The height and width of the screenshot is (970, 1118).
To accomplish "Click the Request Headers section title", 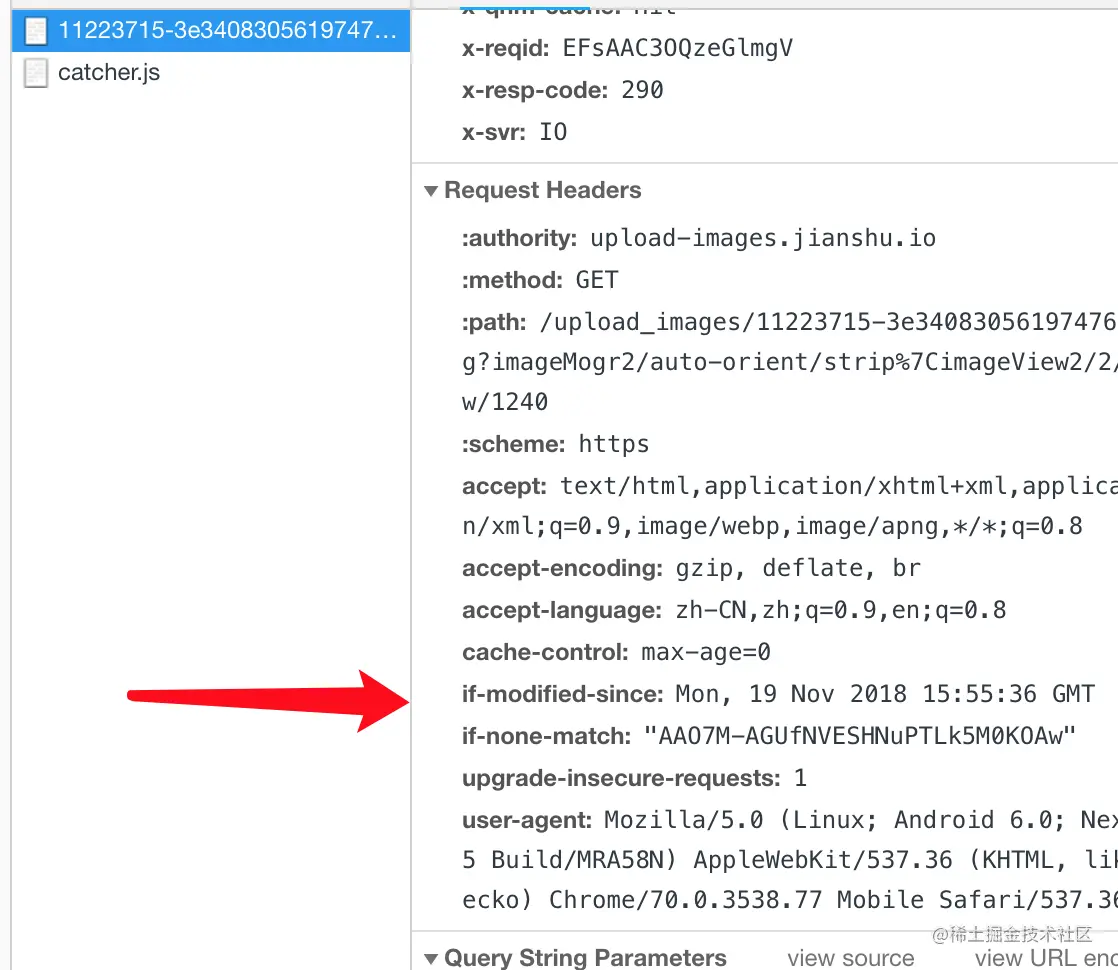I will pyautogui.click(x=543, y=190).
